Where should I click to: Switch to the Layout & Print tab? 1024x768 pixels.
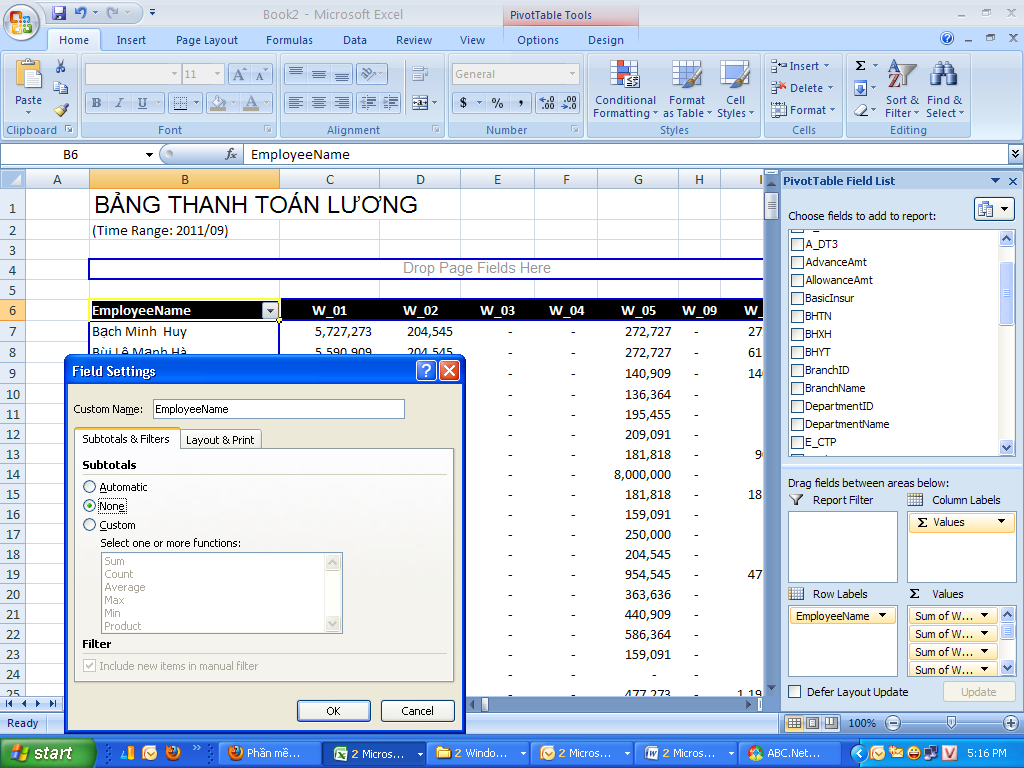tap(220, 440)
